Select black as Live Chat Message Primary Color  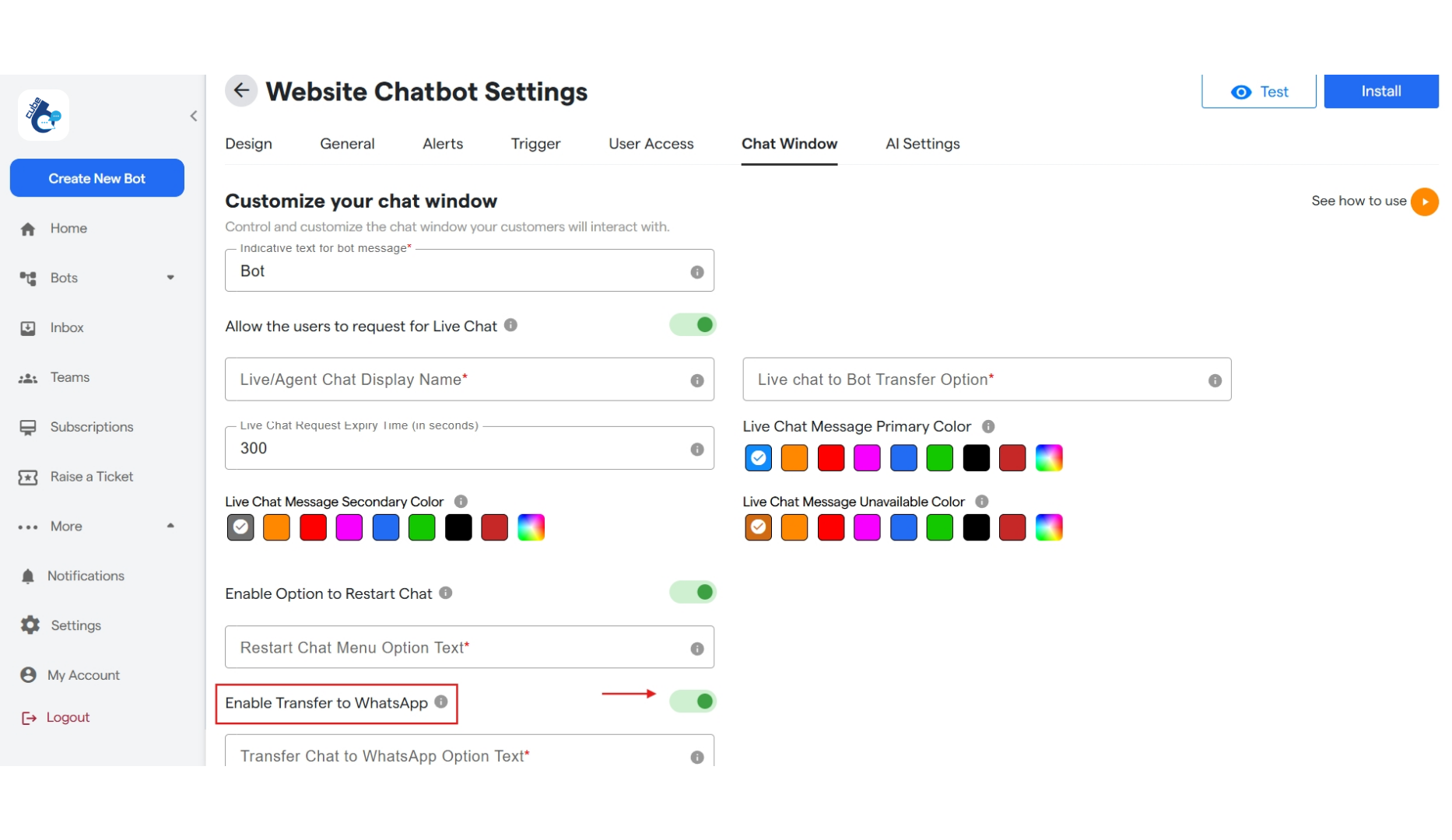(976, 458)
